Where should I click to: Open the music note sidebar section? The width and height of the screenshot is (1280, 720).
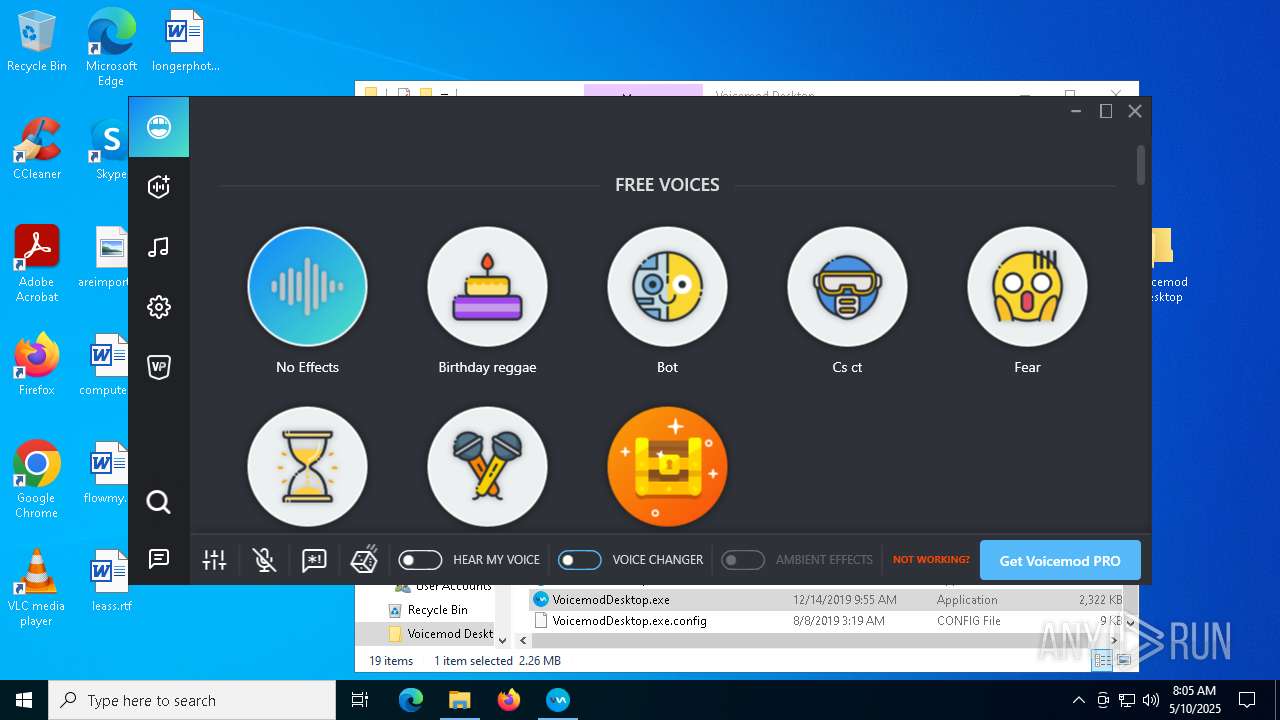pos(159,247)
